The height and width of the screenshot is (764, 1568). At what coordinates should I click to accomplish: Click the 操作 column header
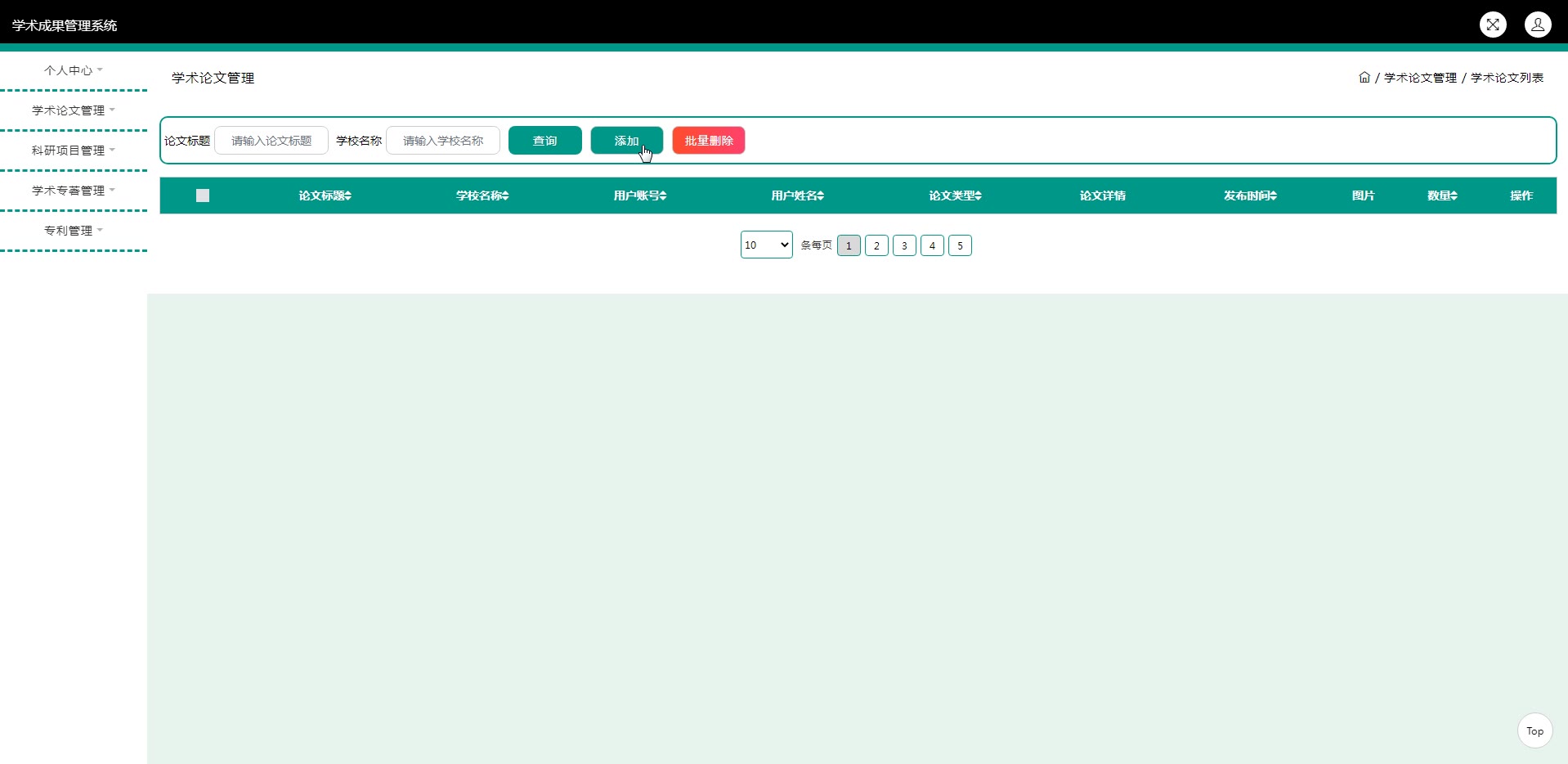pos(1521,195)
